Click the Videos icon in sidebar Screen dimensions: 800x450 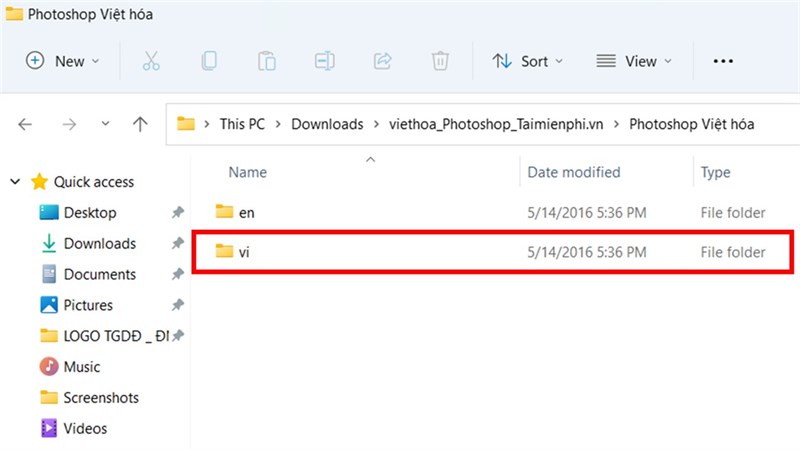point(49,428)
